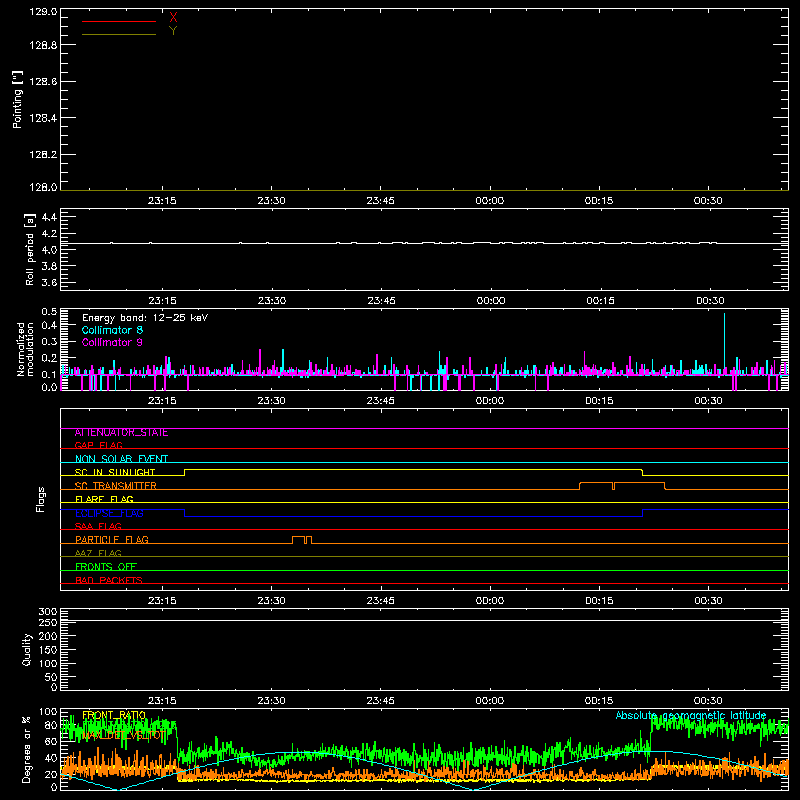
Task: Click the tall cyan Collimator 8 spike
Action: 724,342
